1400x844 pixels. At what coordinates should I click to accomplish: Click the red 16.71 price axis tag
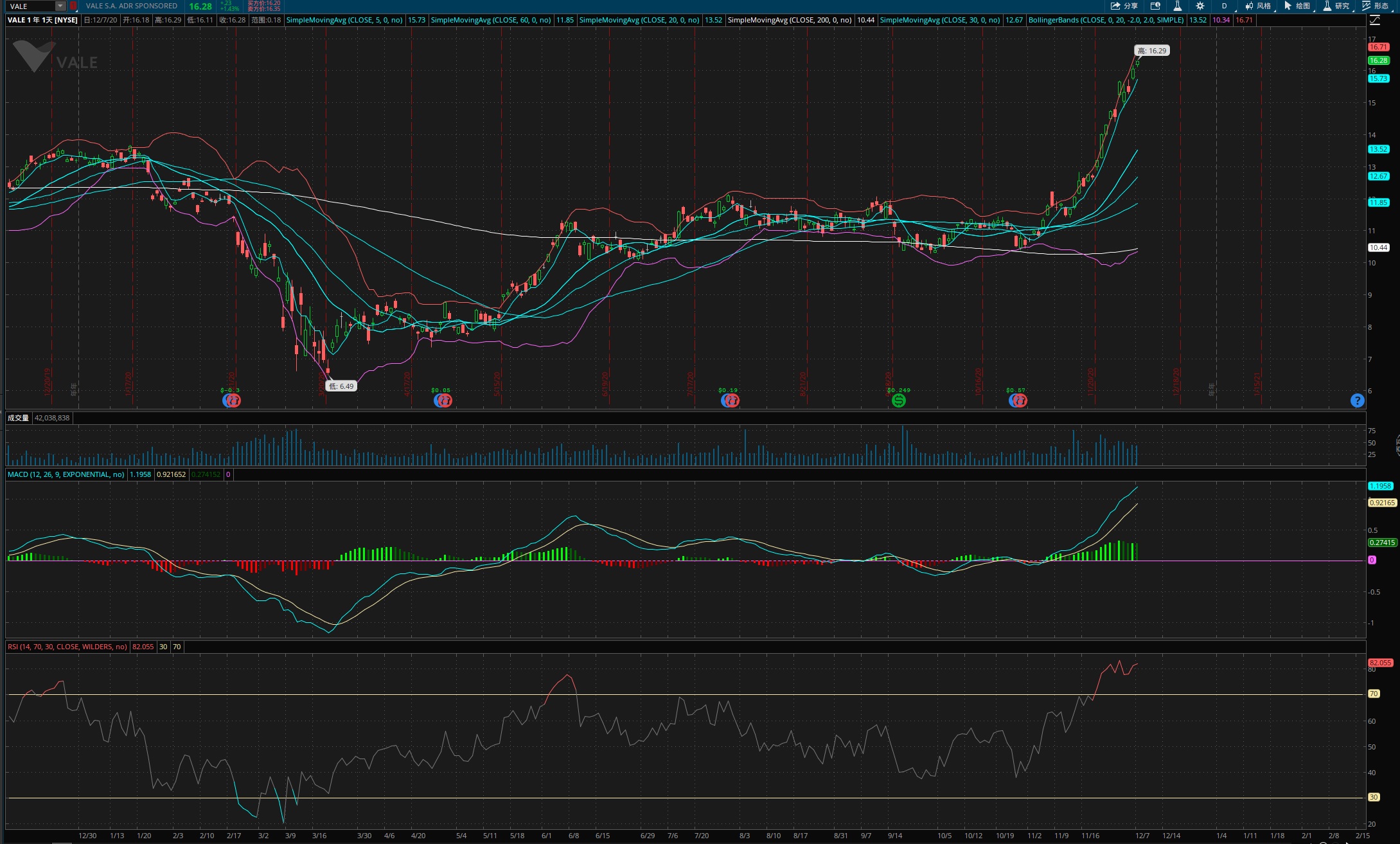(x=1378, y=47)
